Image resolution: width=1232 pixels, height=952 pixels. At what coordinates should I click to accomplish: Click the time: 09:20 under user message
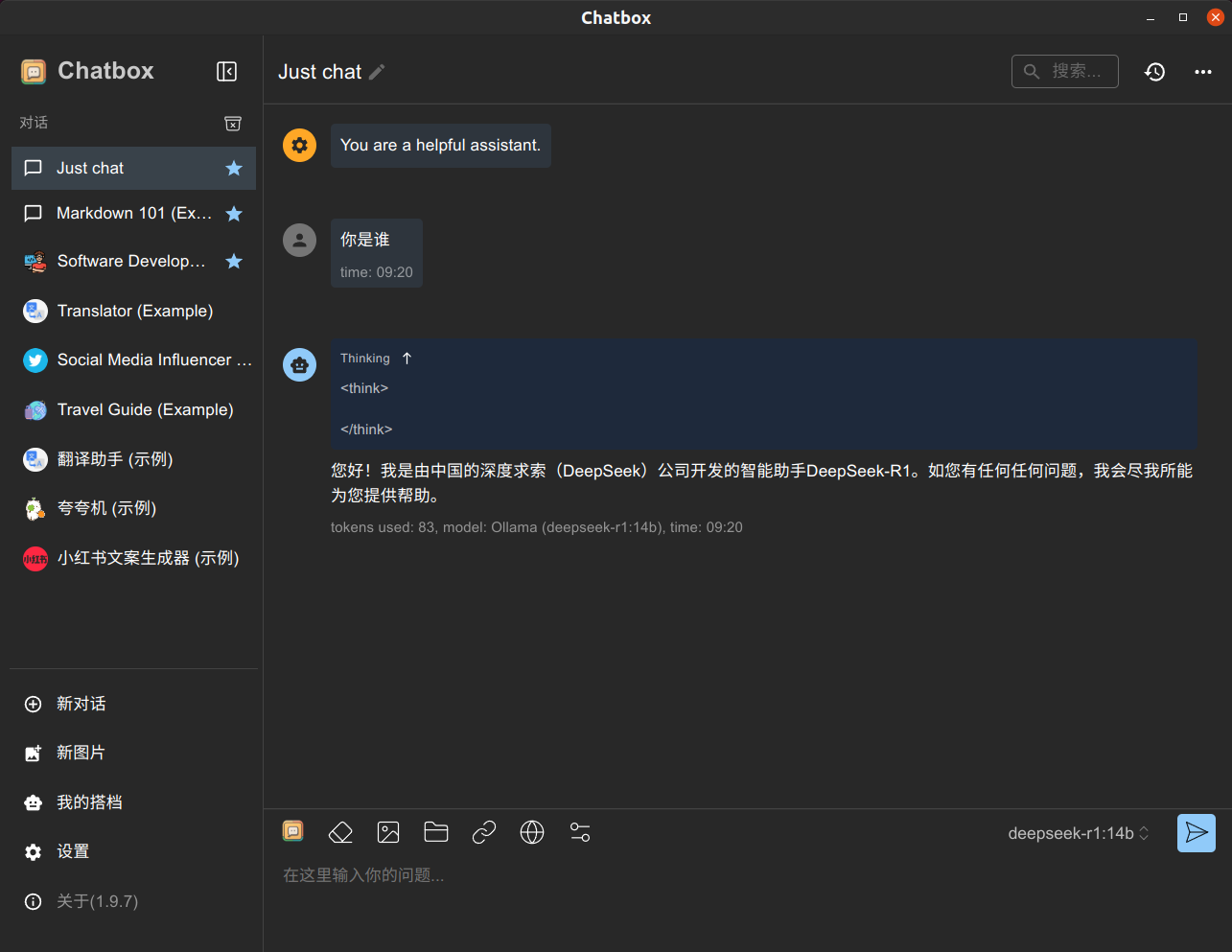(377, 272)
